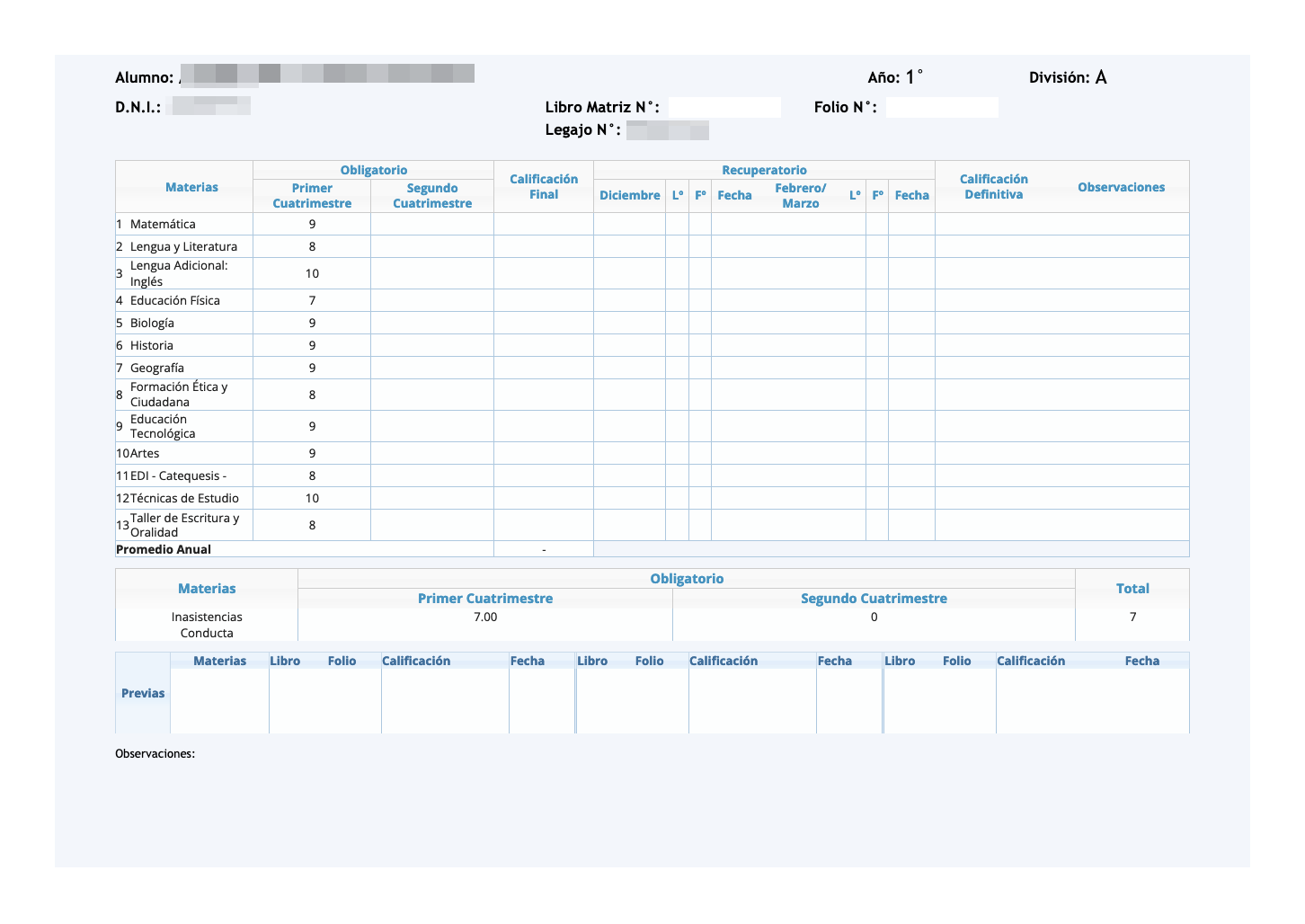Screen dimensions: 1305x924
Task: Click the Legajo N° value
Action: (x=668, y=130)
